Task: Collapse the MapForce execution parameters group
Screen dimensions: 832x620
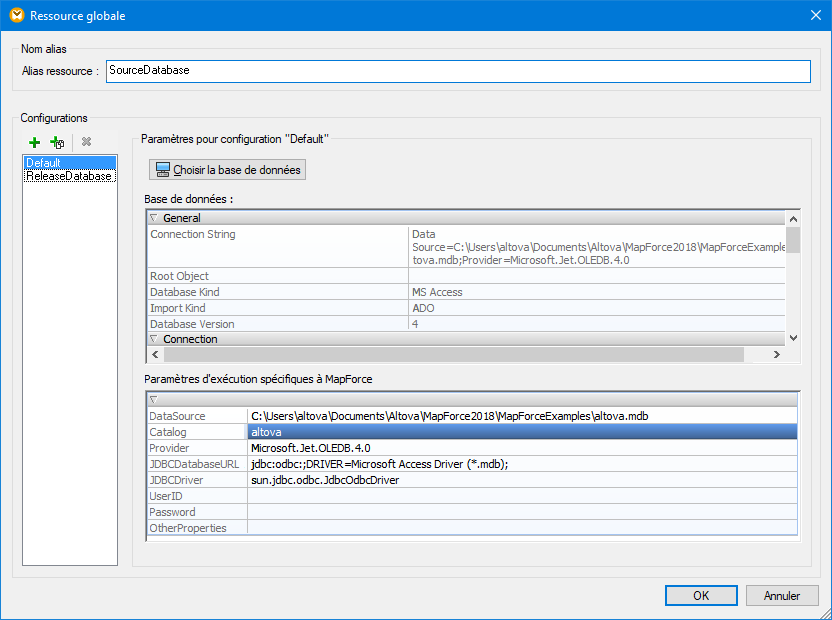Action: 154,400
